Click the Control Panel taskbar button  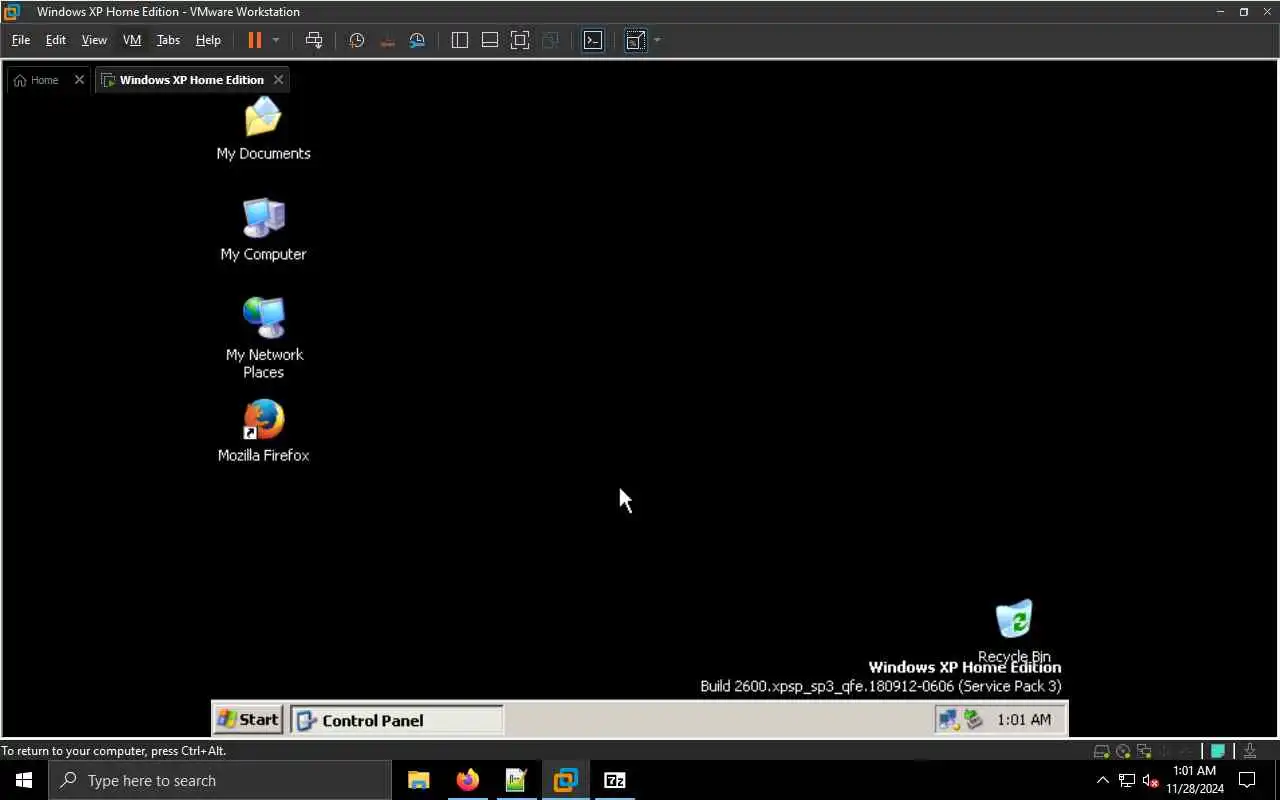pyautogui.click(x=397, y=720)
